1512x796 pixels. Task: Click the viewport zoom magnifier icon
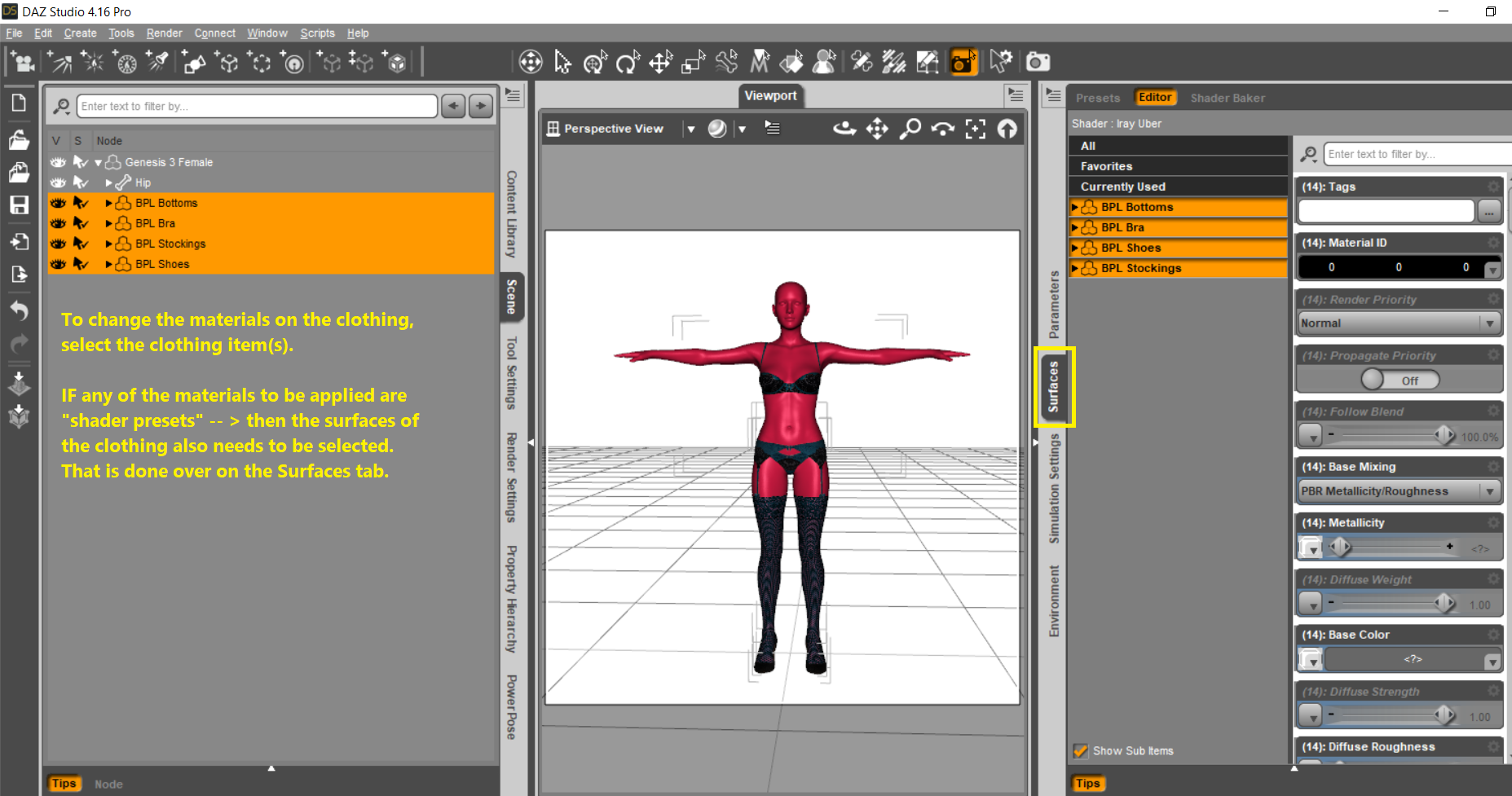tap(910, 129)
